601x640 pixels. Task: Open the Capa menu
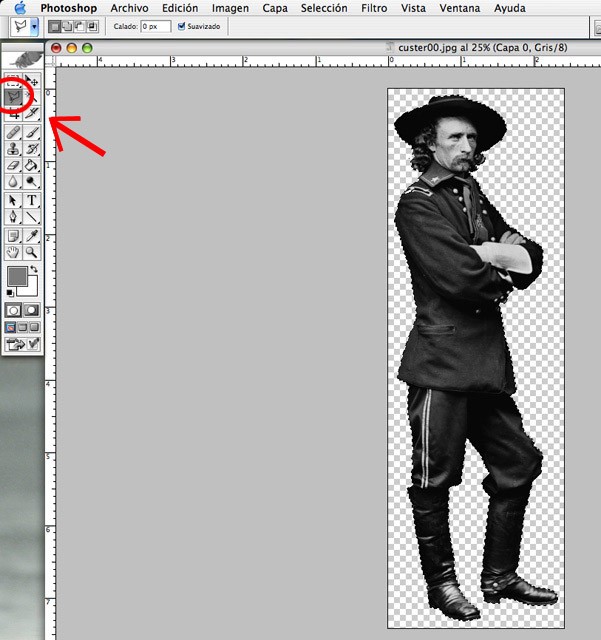tap(276, 8)
